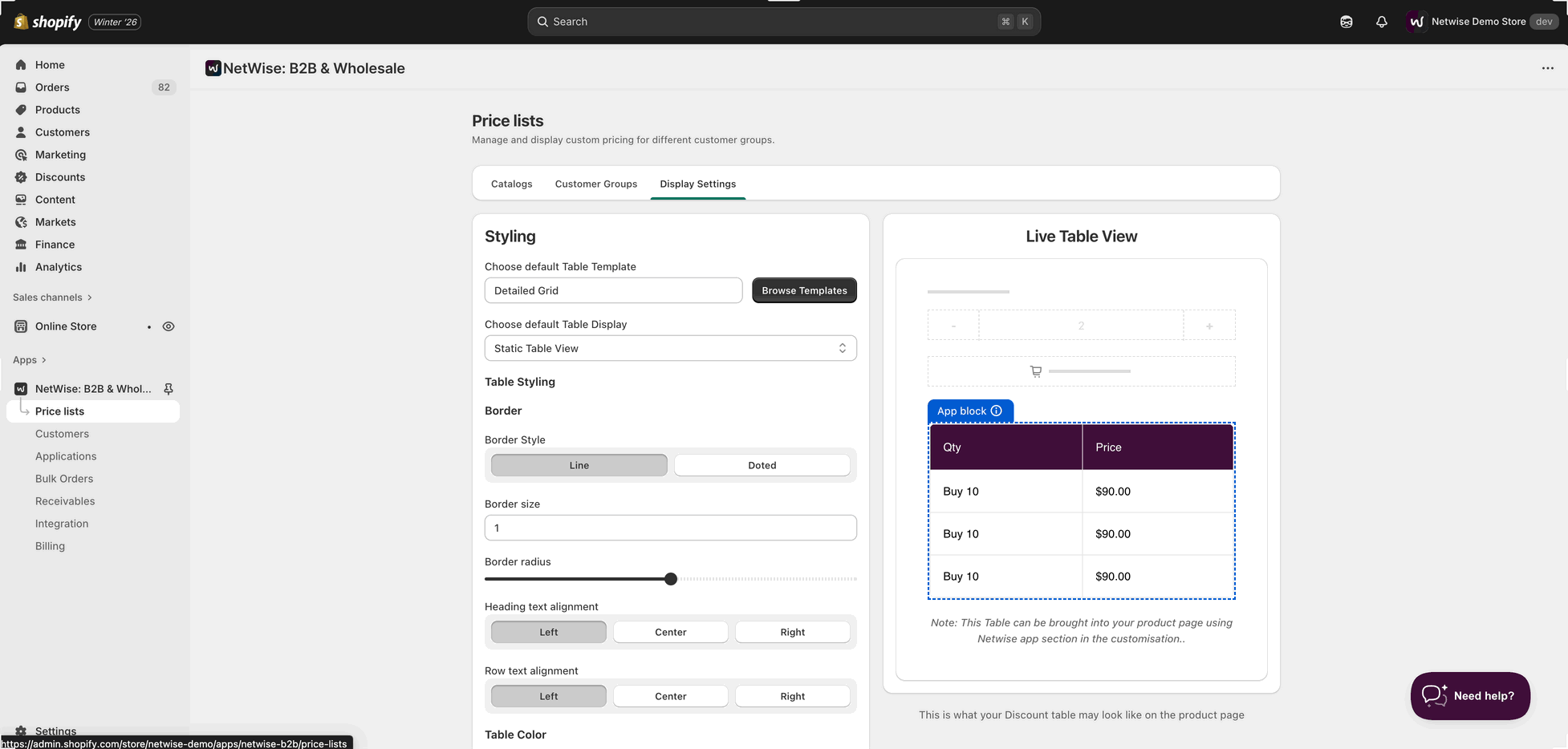The height and width of the screenshot is (749, 1568).
Task: Click the Online Store storefront icon
Action: (21, 326)
